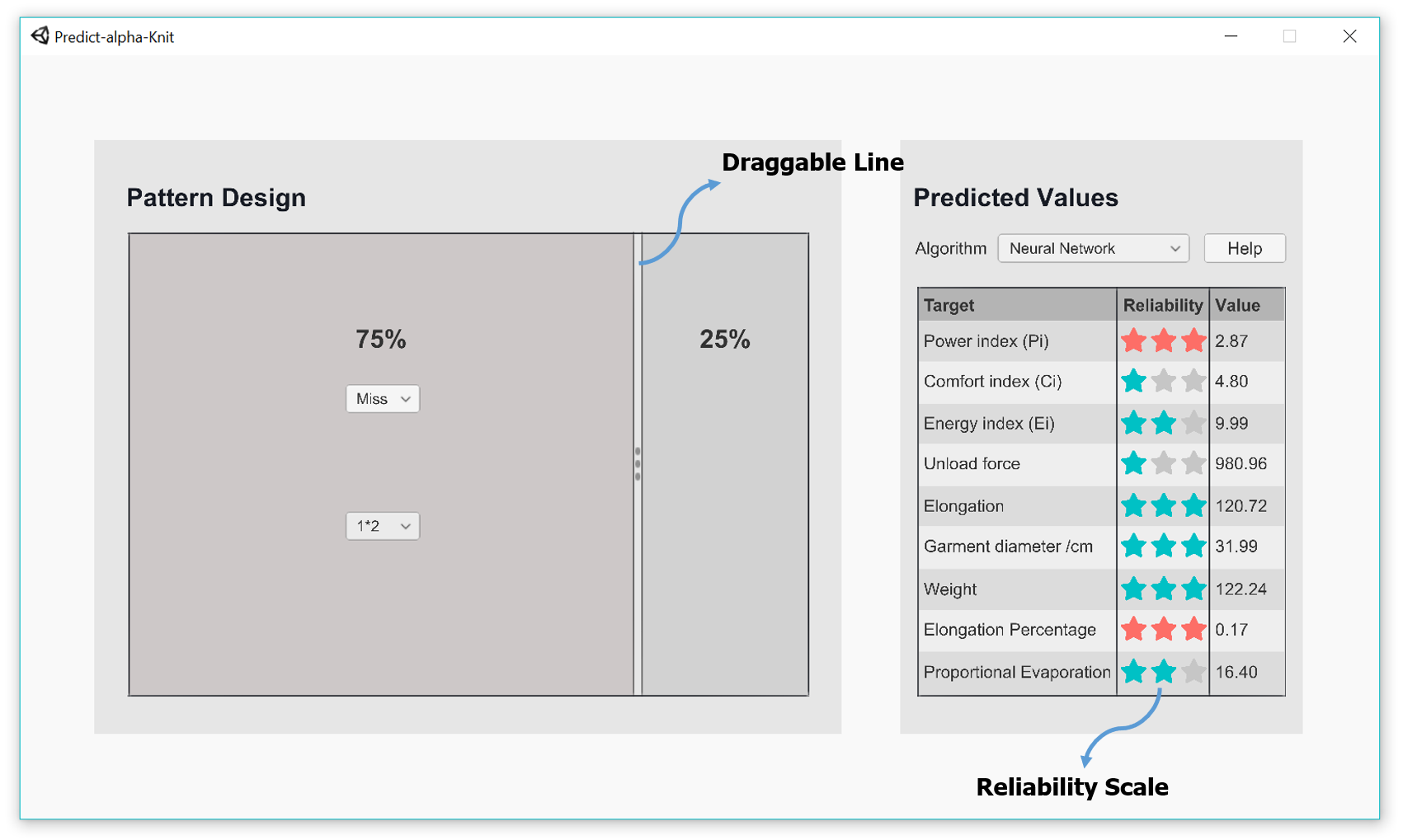1403x840 pixels.
Task: Maximize the Predict-alpha-Knit window
Action: (x=1289, y=36)
